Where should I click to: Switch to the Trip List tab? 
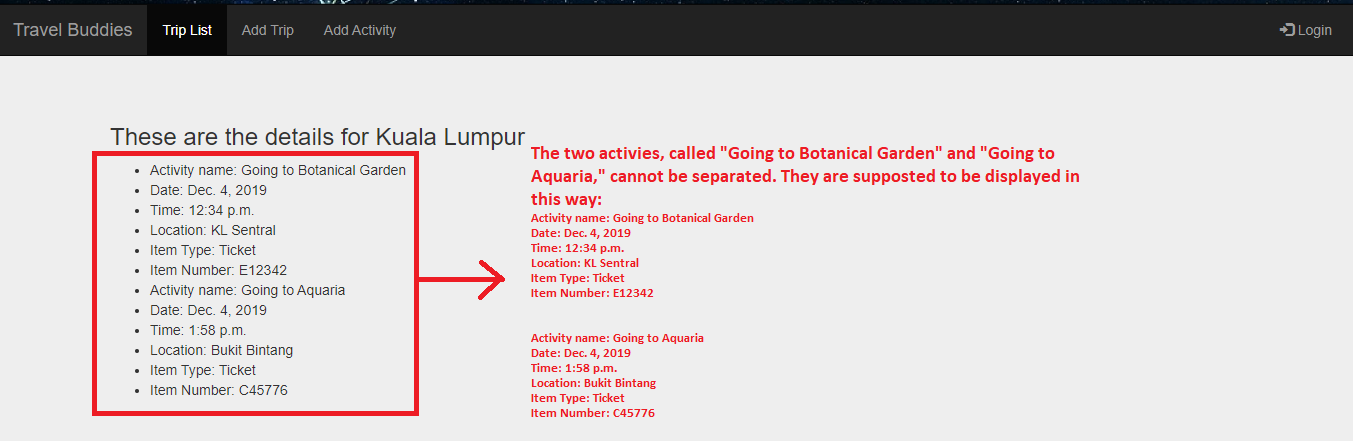(x=187, y=30)
